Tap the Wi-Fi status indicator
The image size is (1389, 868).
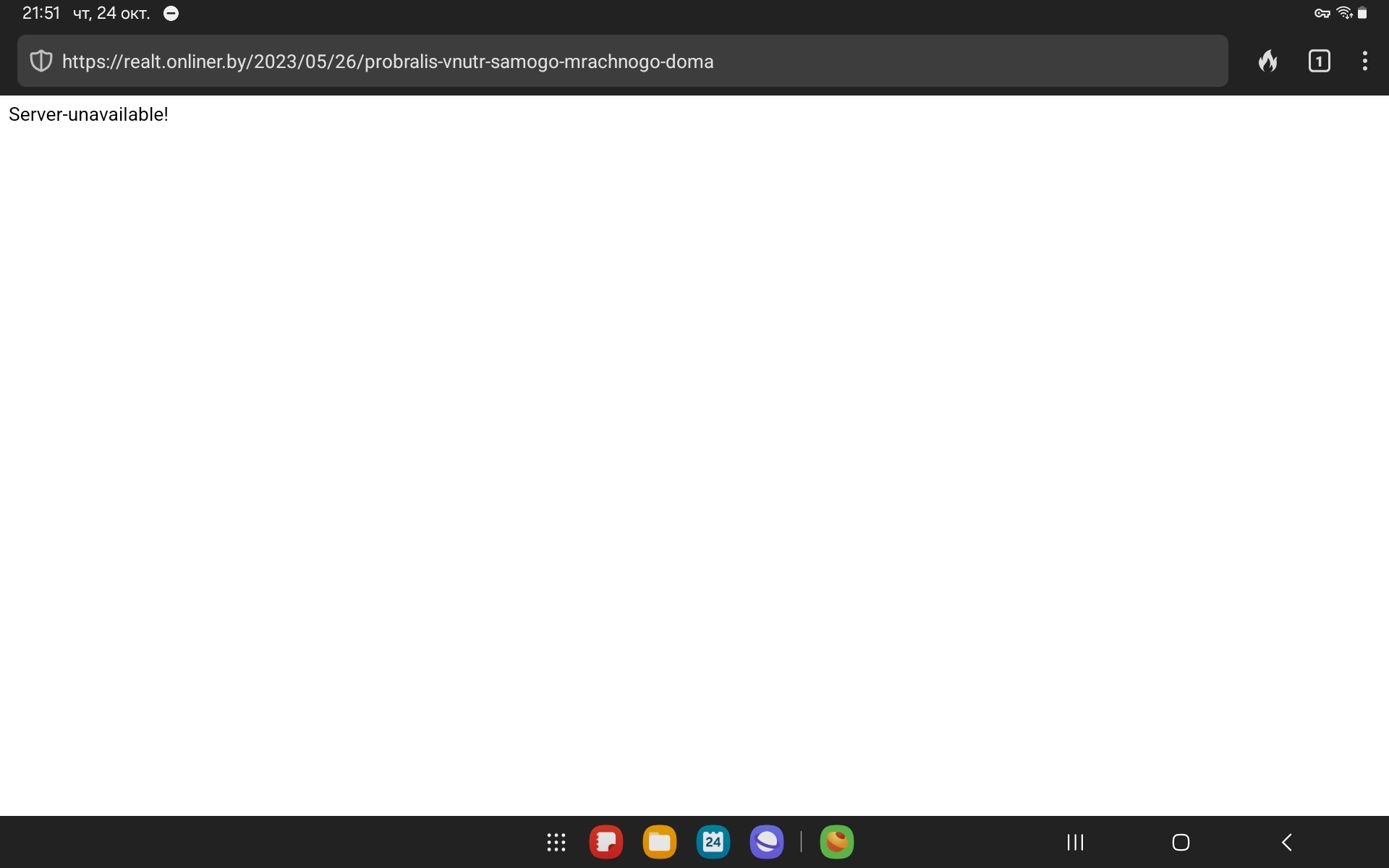pos(1344,14)
